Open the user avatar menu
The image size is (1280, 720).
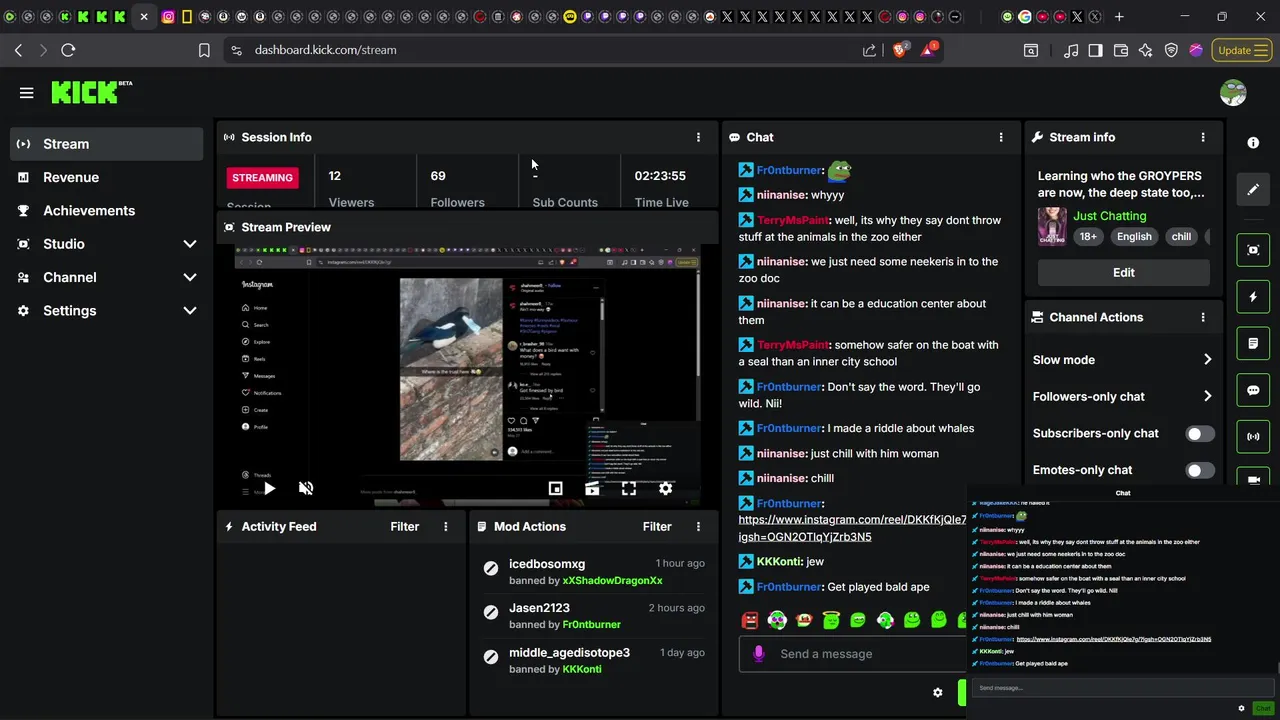[1233, 93]
